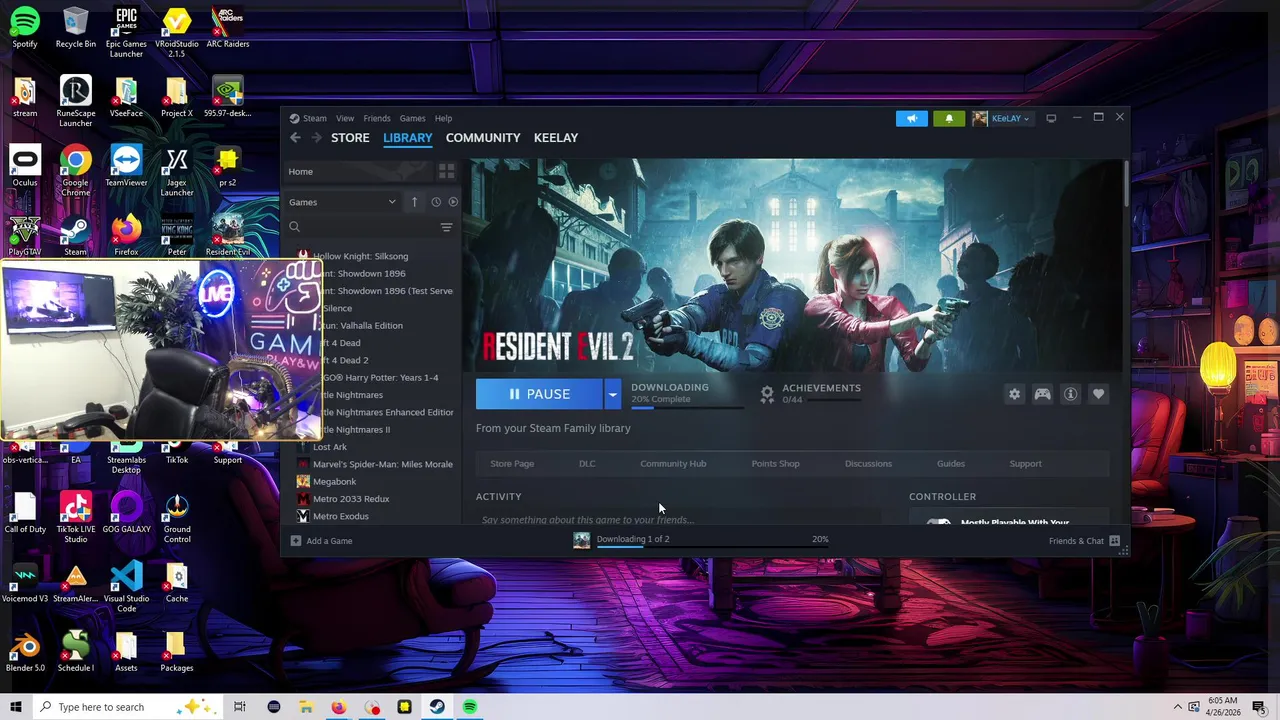Click the library search field

point(362,227)
